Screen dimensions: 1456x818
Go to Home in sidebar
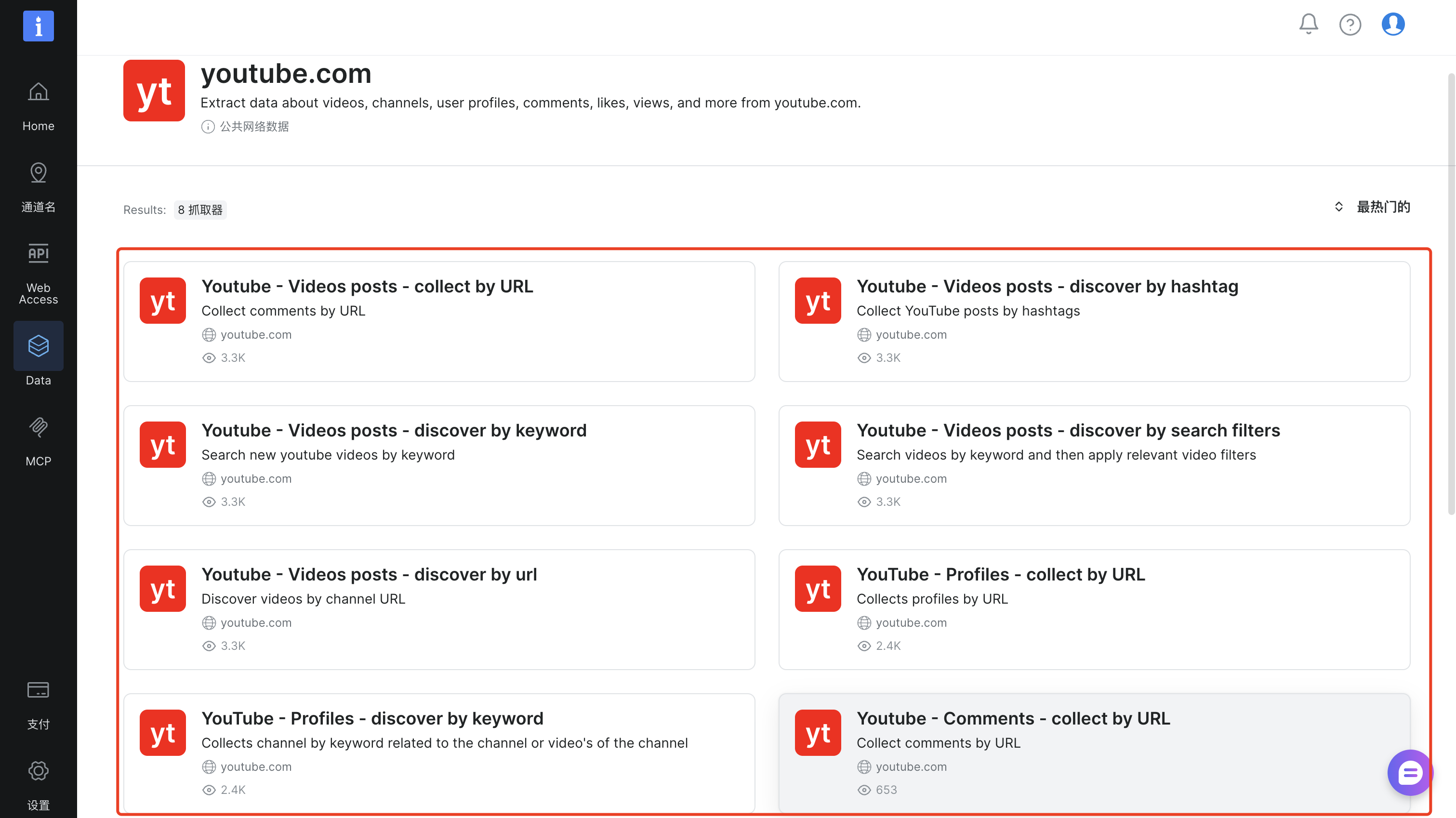(39, 106)
